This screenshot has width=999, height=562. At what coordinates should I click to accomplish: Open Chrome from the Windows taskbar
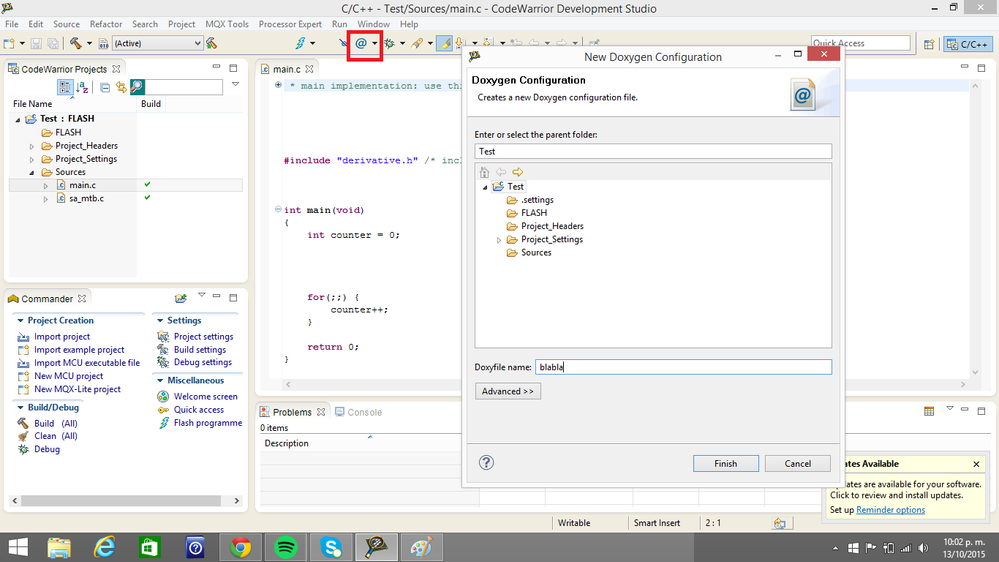click(240, 547)
